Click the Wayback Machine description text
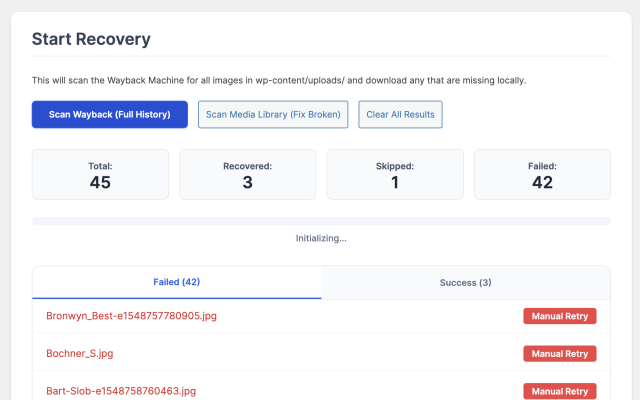The height and width of the screenshot is (400, 640). click(x=279, y=80)
